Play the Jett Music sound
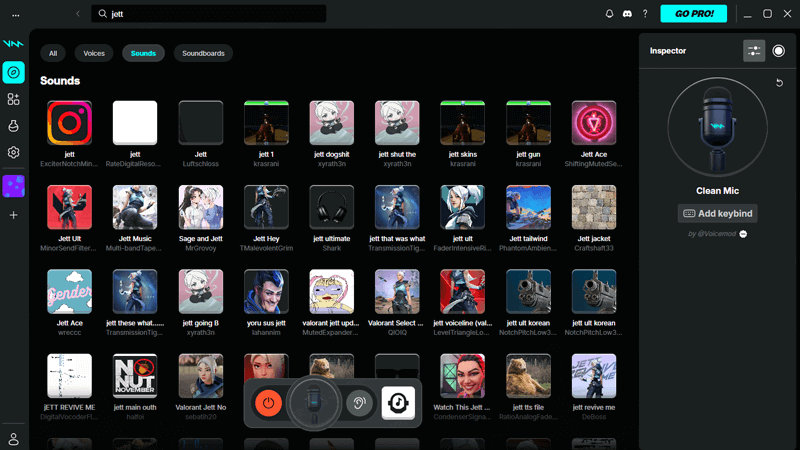 tap(135, 207)
